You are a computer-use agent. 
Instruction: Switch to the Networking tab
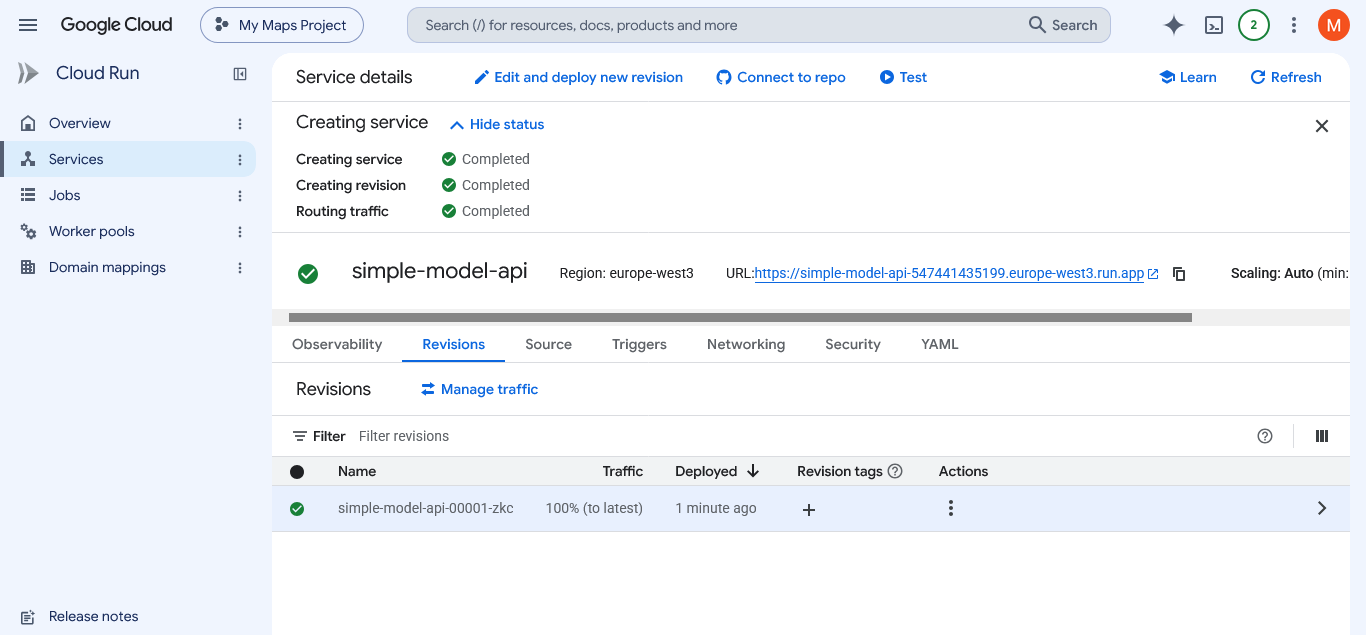pos(746,344)
